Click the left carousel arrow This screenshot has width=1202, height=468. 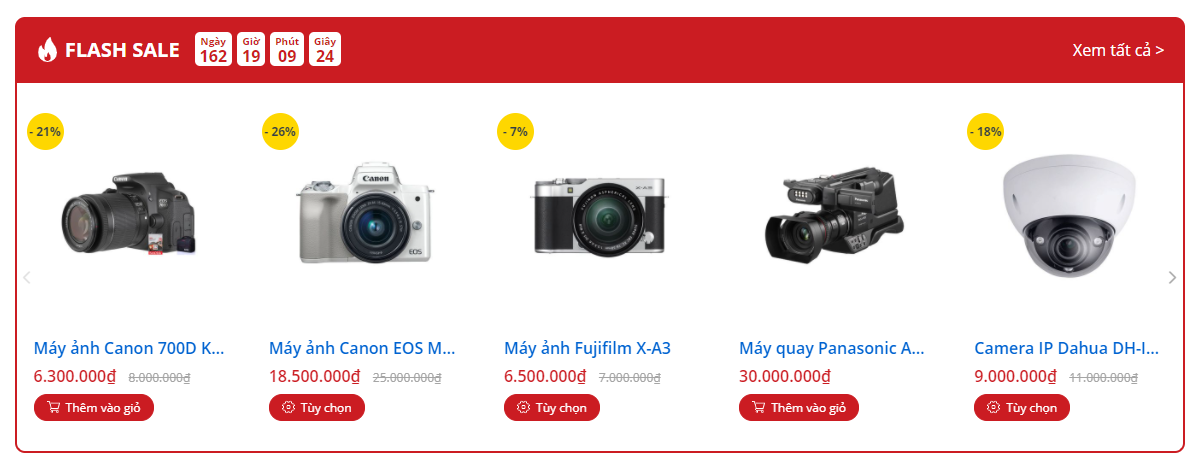point(27,278)
